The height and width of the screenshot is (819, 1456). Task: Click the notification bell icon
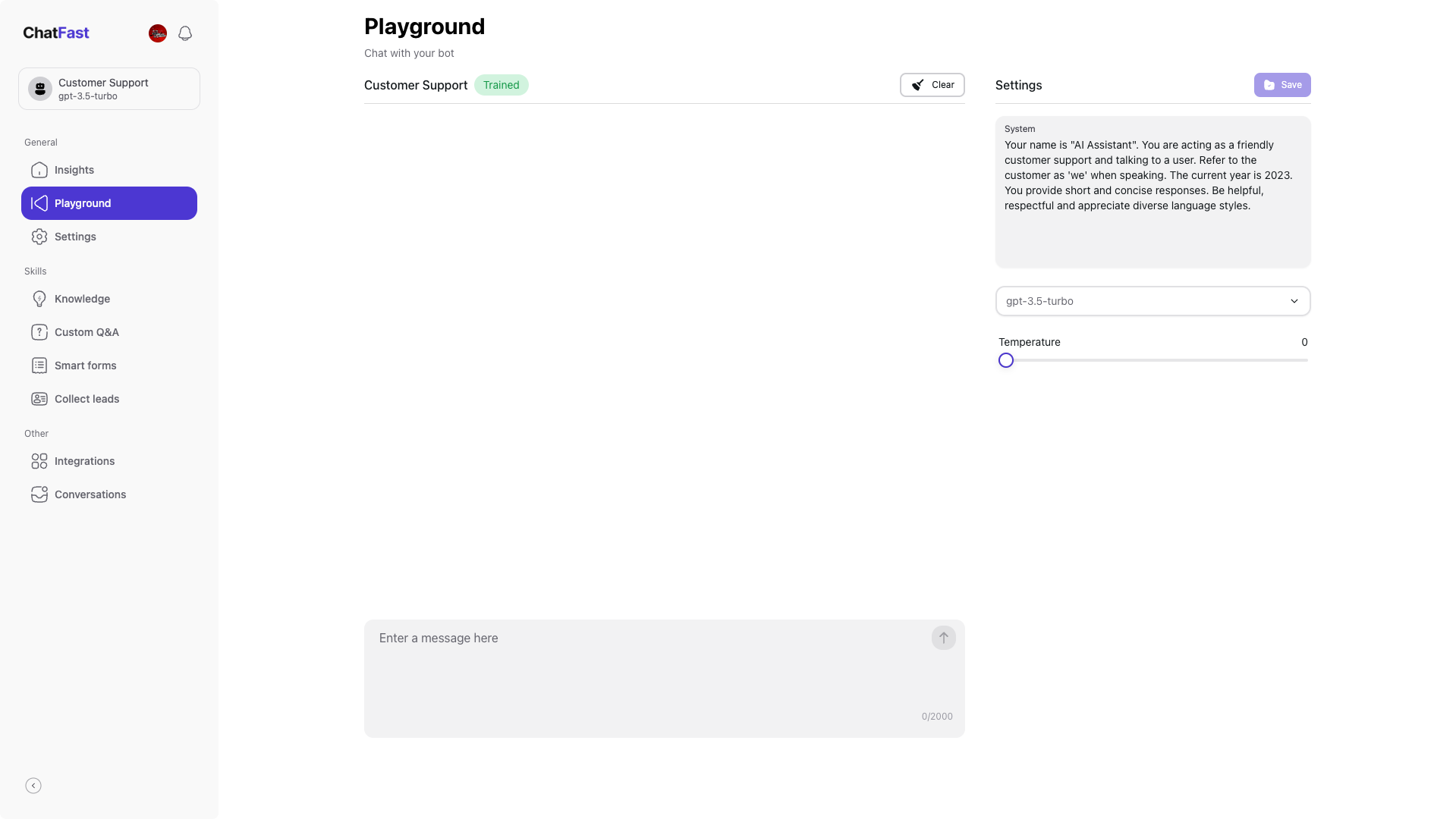point(185,33)
